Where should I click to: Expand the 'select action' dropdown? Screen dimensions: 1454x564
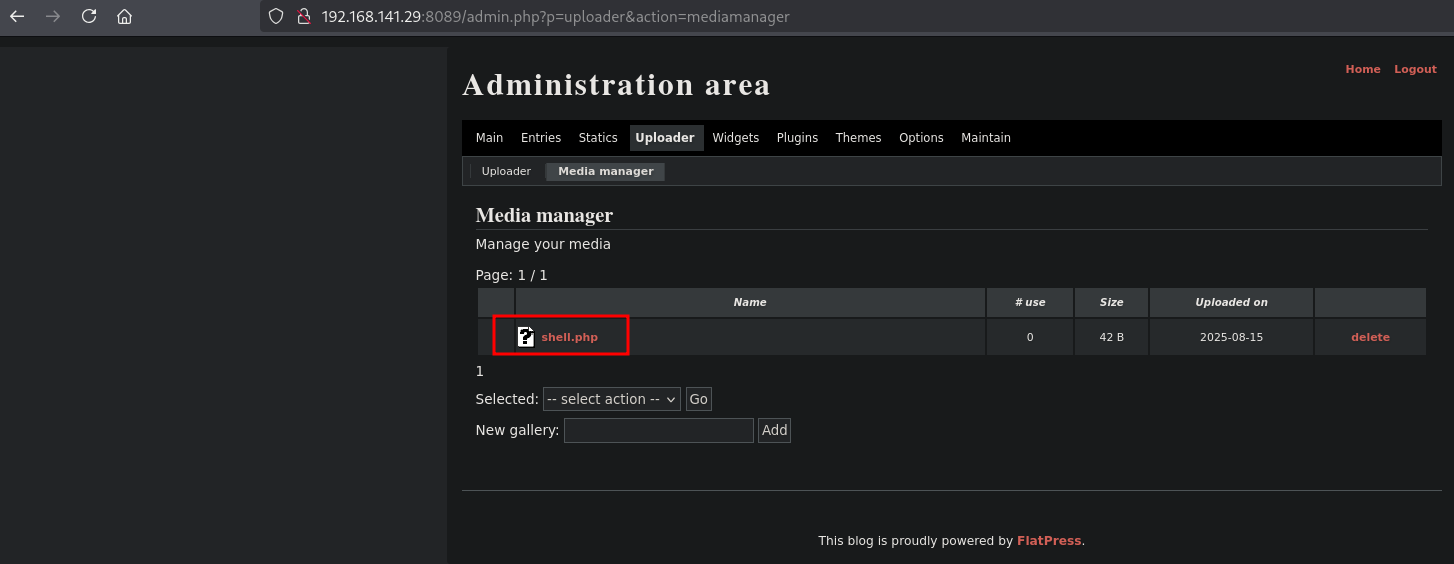[x=611, y=399]
